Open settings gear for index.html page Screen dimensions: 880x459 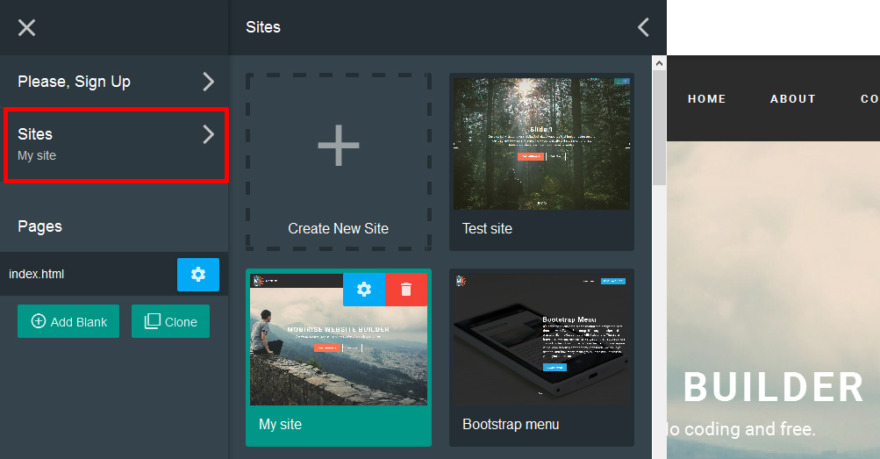point(198,274)
